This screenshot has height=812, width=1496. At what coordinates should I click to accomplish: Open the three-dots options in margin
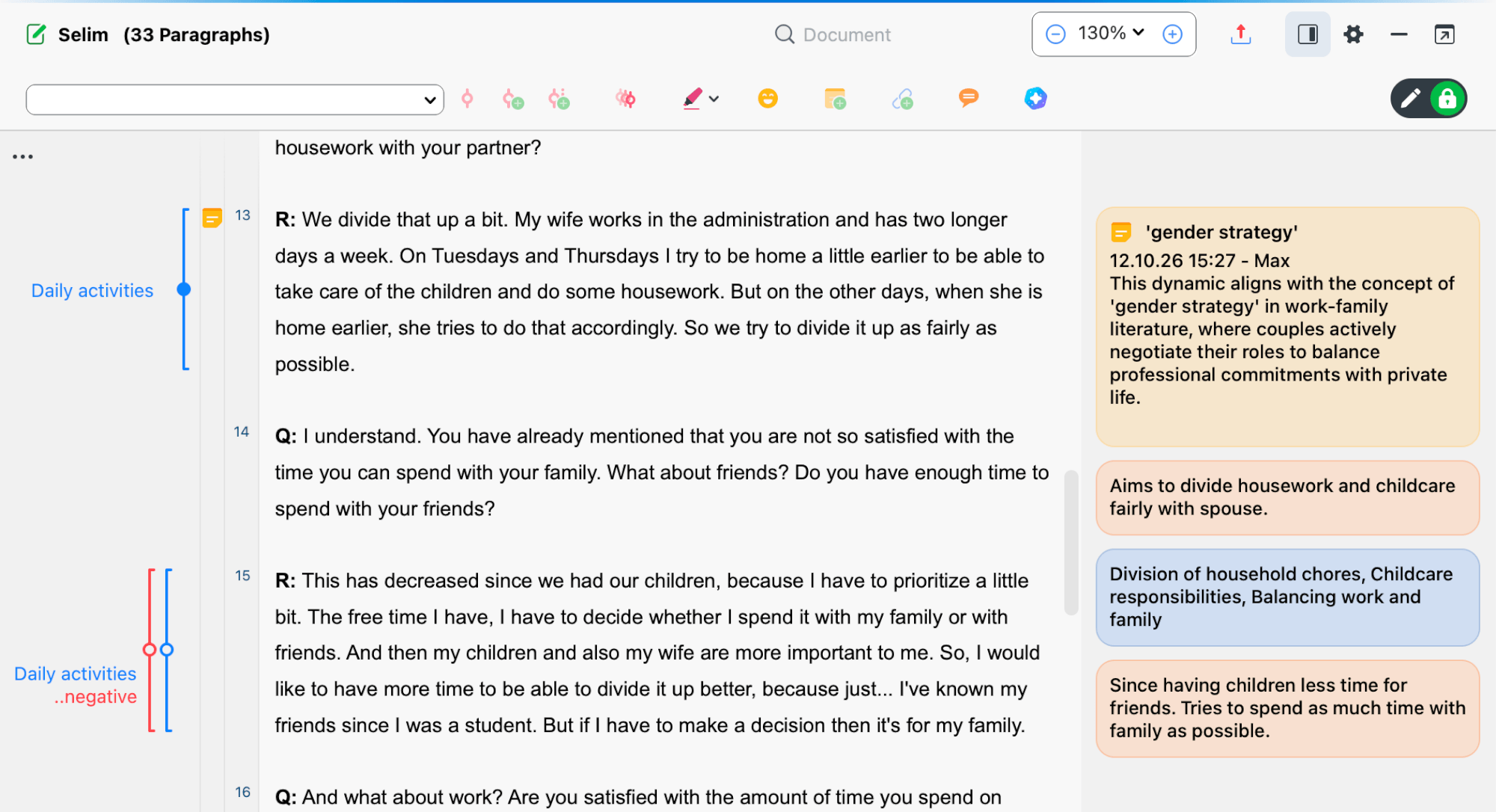point(22,156)
